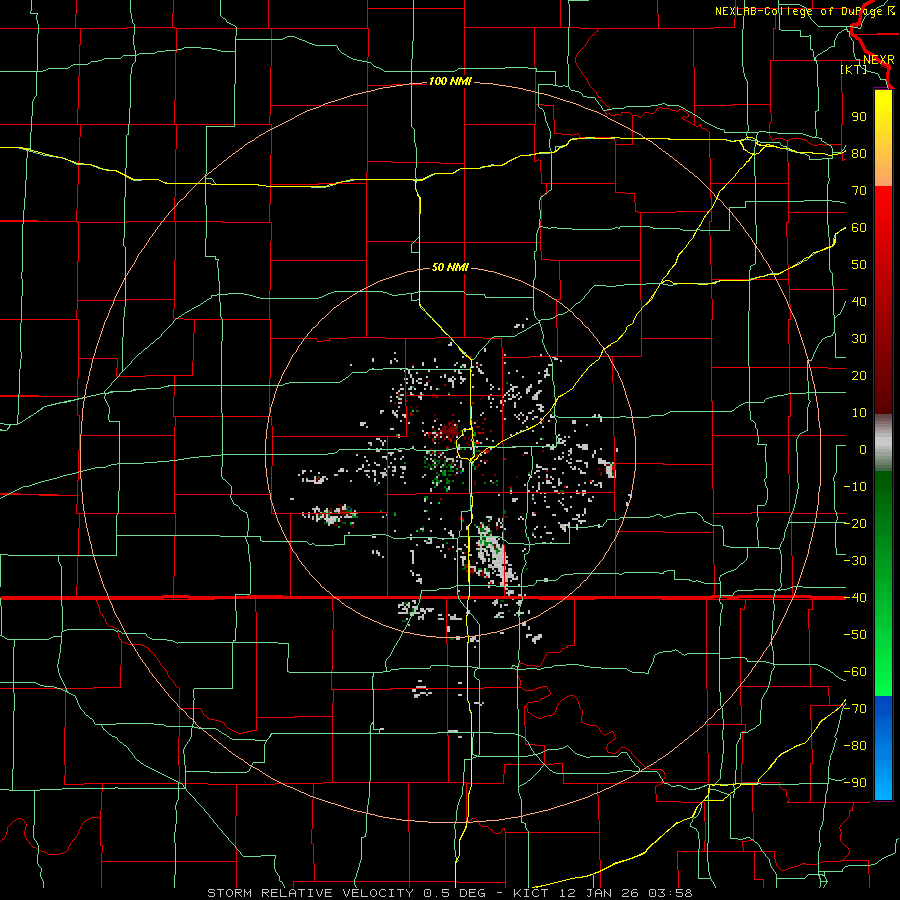Viewport: 900px width, 900px height.
Task: Select the 90 value on velocity scale
Action: tap(859, 117)
